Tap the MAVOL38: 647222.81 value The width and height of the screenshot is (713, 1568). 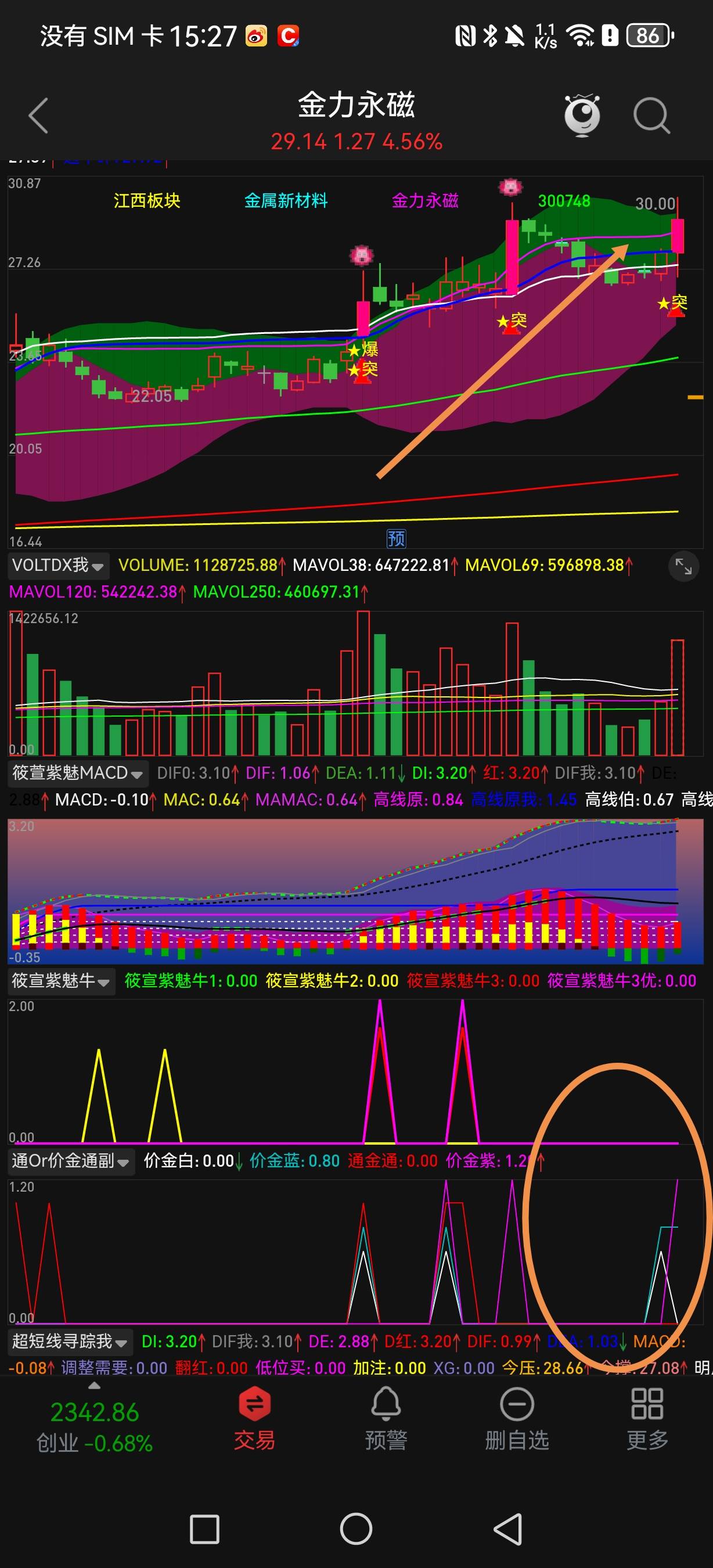[x=375, y=566]
